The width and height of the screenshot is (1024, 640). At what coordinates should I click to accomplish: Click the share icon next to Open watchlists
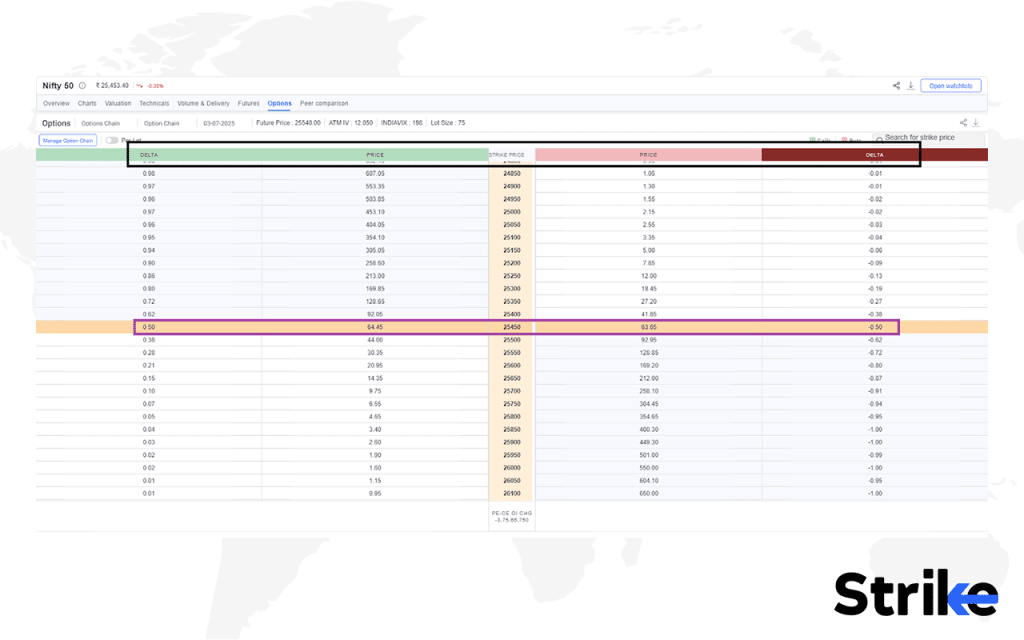click(897, 86)
